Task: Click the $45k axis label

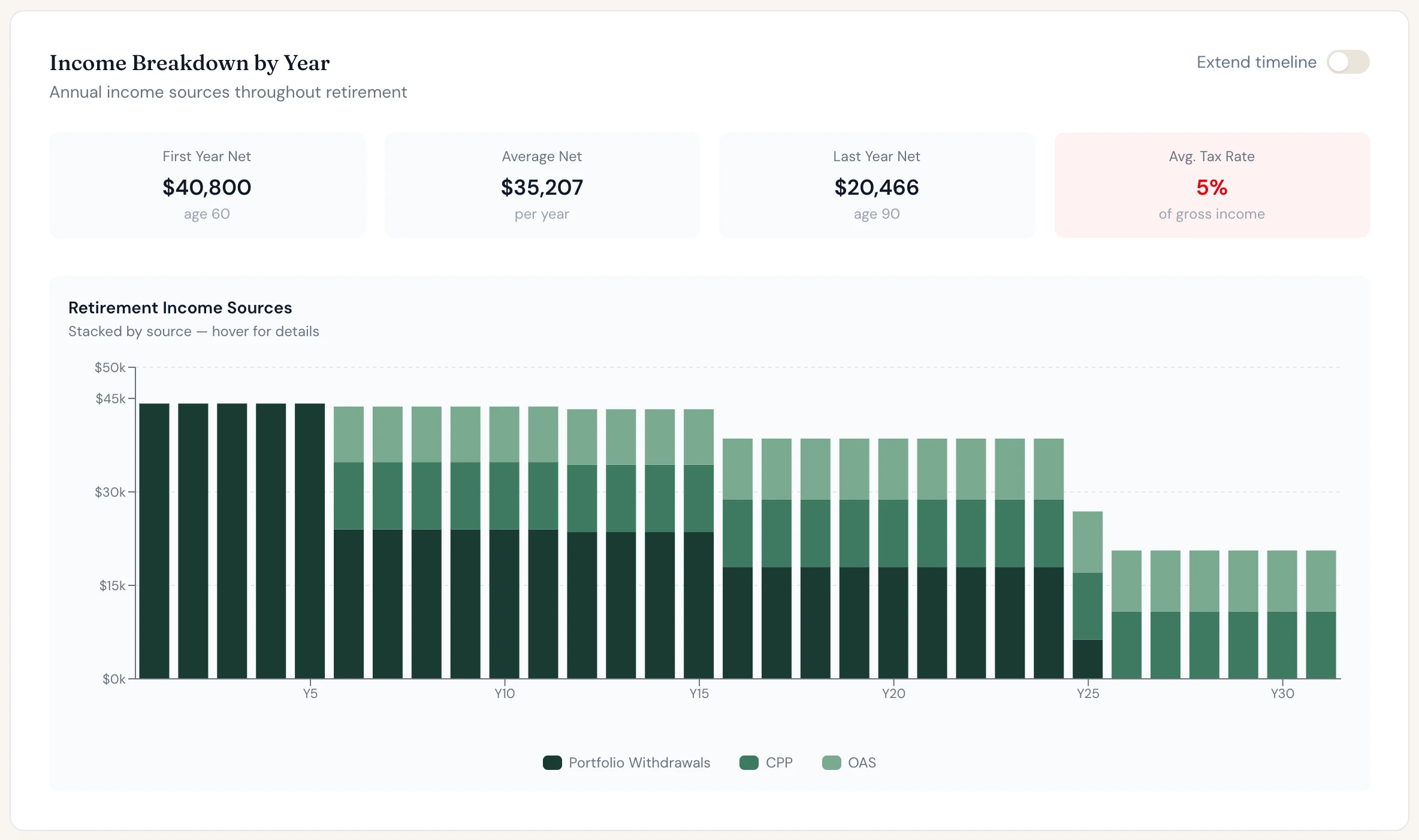Action: (x=111, y=398)
